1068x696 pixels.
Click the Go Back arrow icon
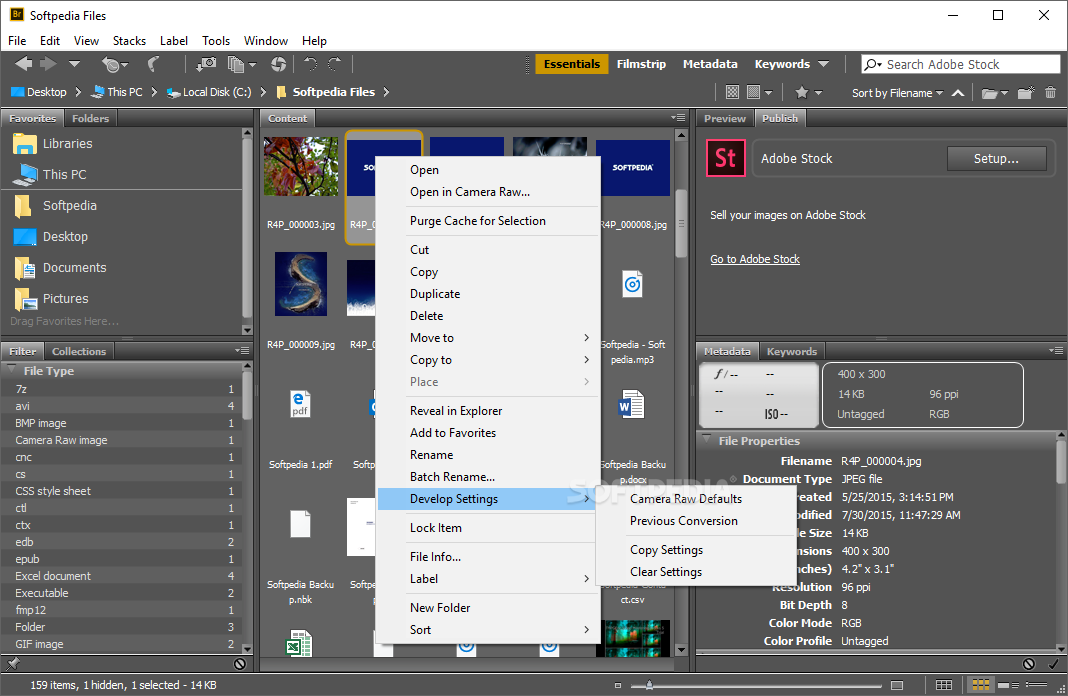click(x=24, y=64)
